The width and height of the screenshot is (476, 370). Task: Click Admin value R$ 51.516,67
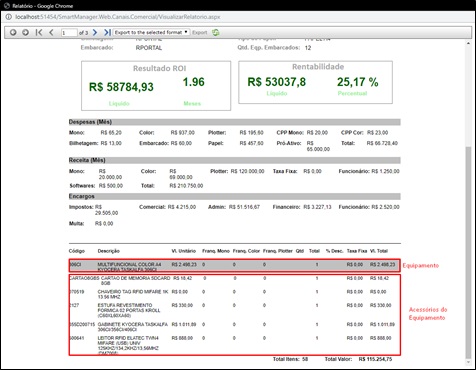click(x=244, y=207)
